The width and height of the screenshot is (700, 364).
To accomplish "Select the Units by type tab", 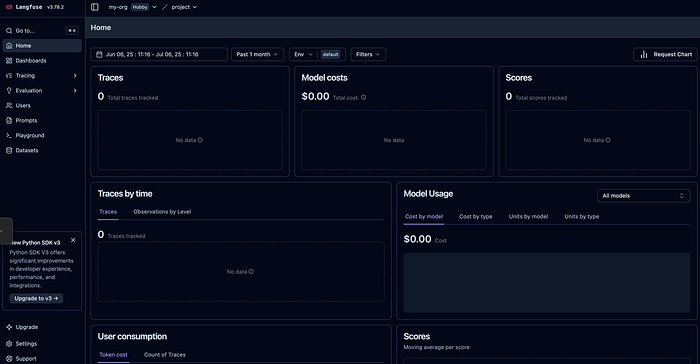I will (581, 217).
